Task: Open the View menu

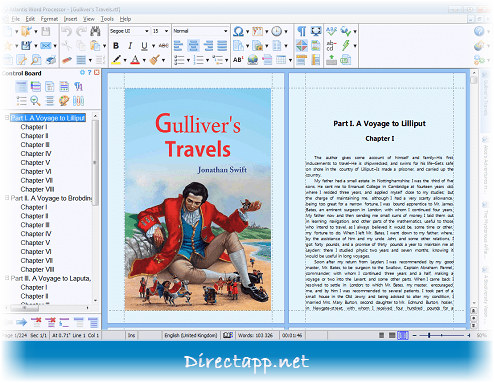Action: tap(89, 19)
